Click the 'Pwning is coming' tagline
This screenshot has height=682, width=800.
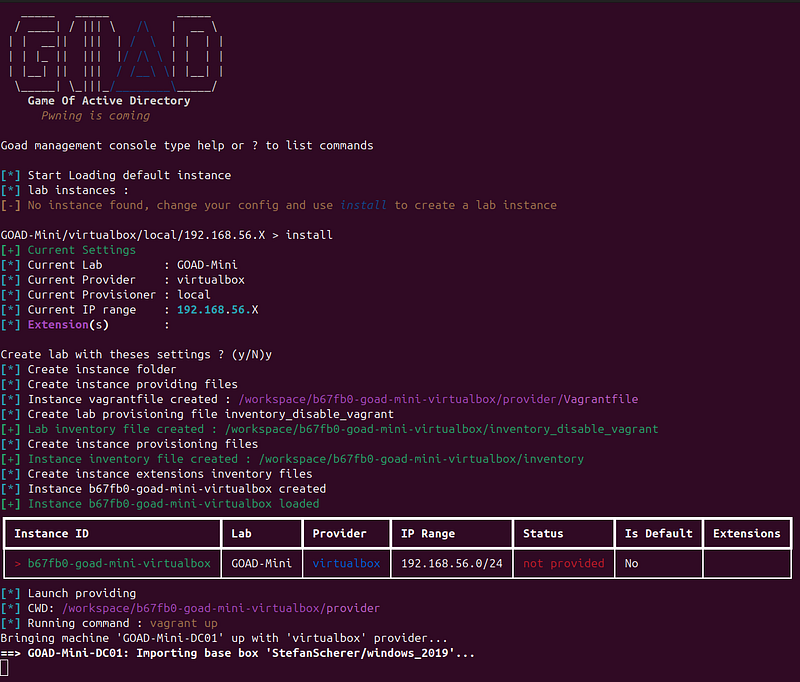pos(95,116)
